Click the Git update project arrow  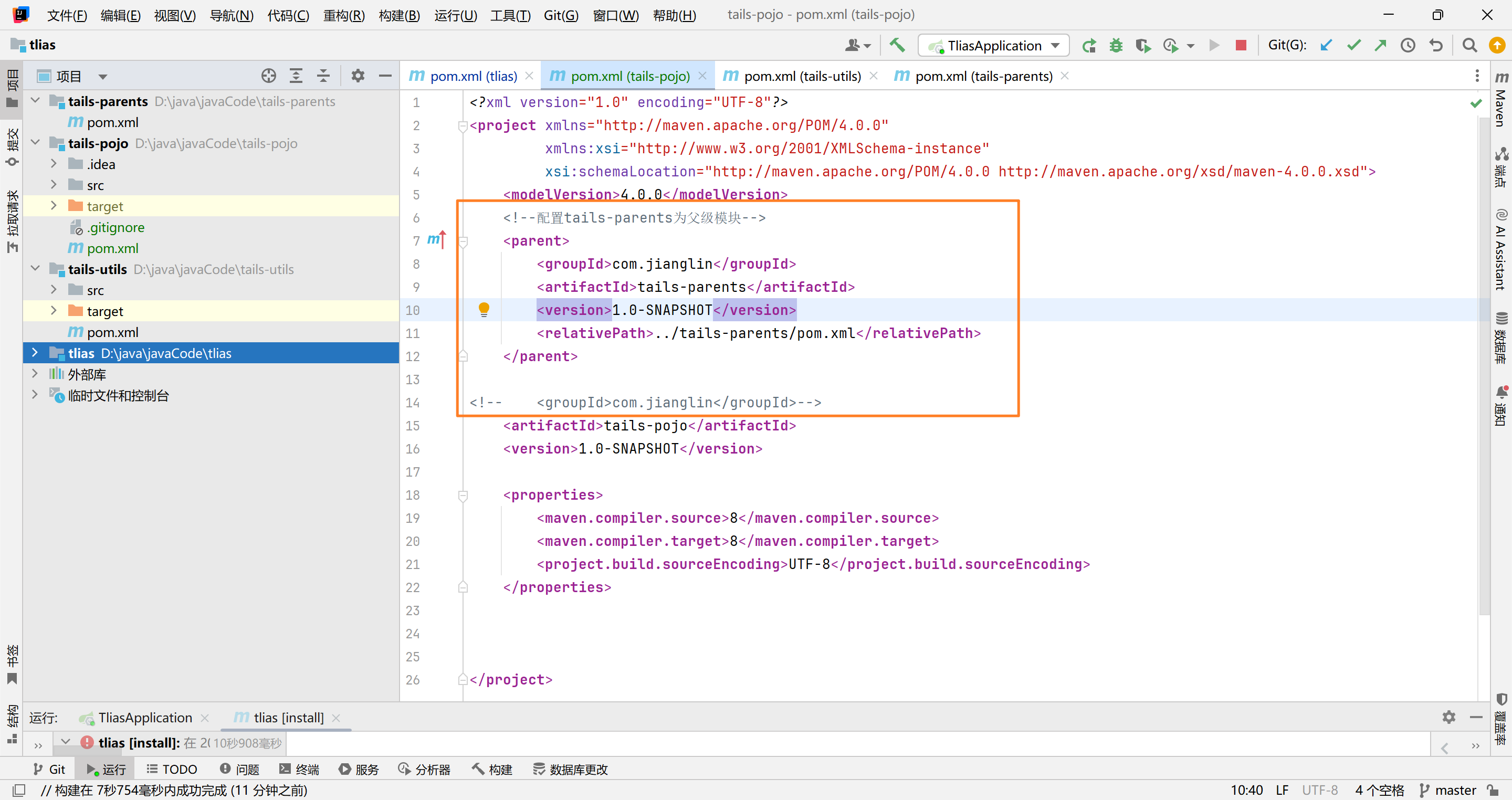[x=1326, y=45]
